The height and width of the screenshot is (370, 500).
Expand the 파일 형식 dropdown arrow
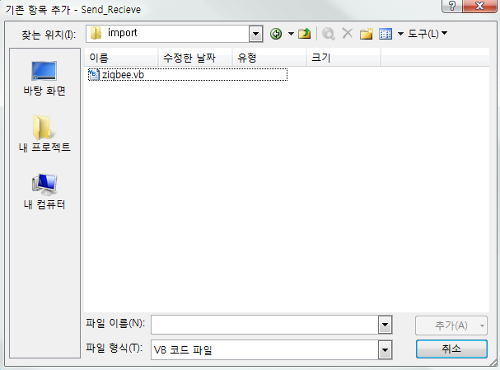[x=385, y=350]
